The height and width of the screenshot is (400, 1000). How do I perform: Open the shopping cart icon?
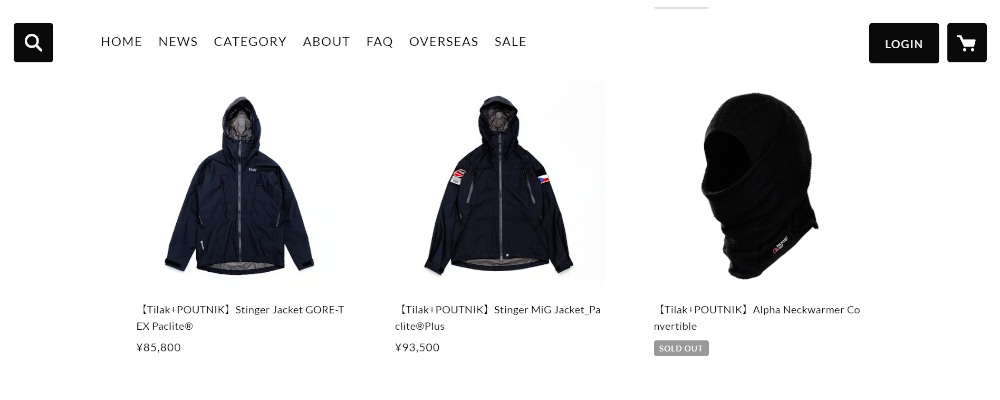966,43
